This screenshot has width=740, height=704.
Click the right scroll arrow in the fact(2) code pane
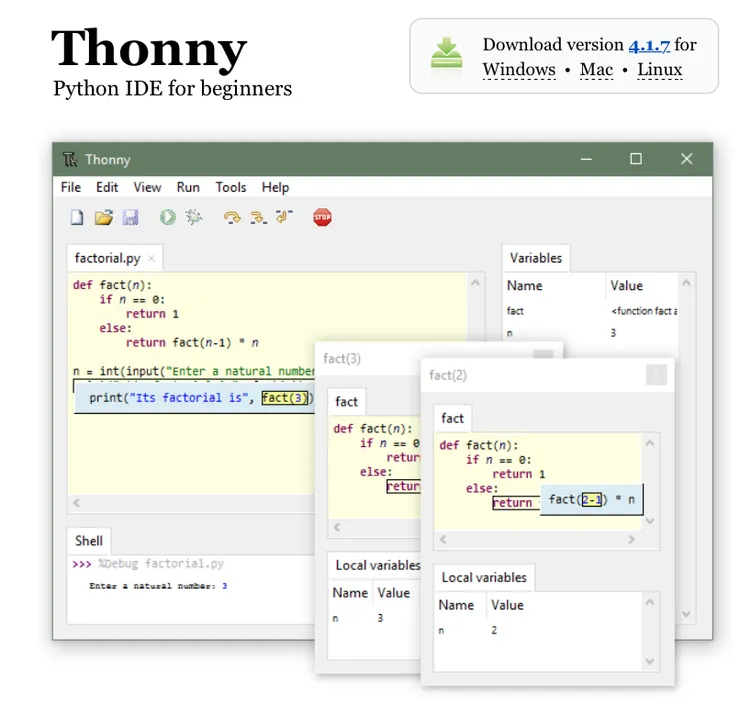pyautogui.click(x=631, y=539)
